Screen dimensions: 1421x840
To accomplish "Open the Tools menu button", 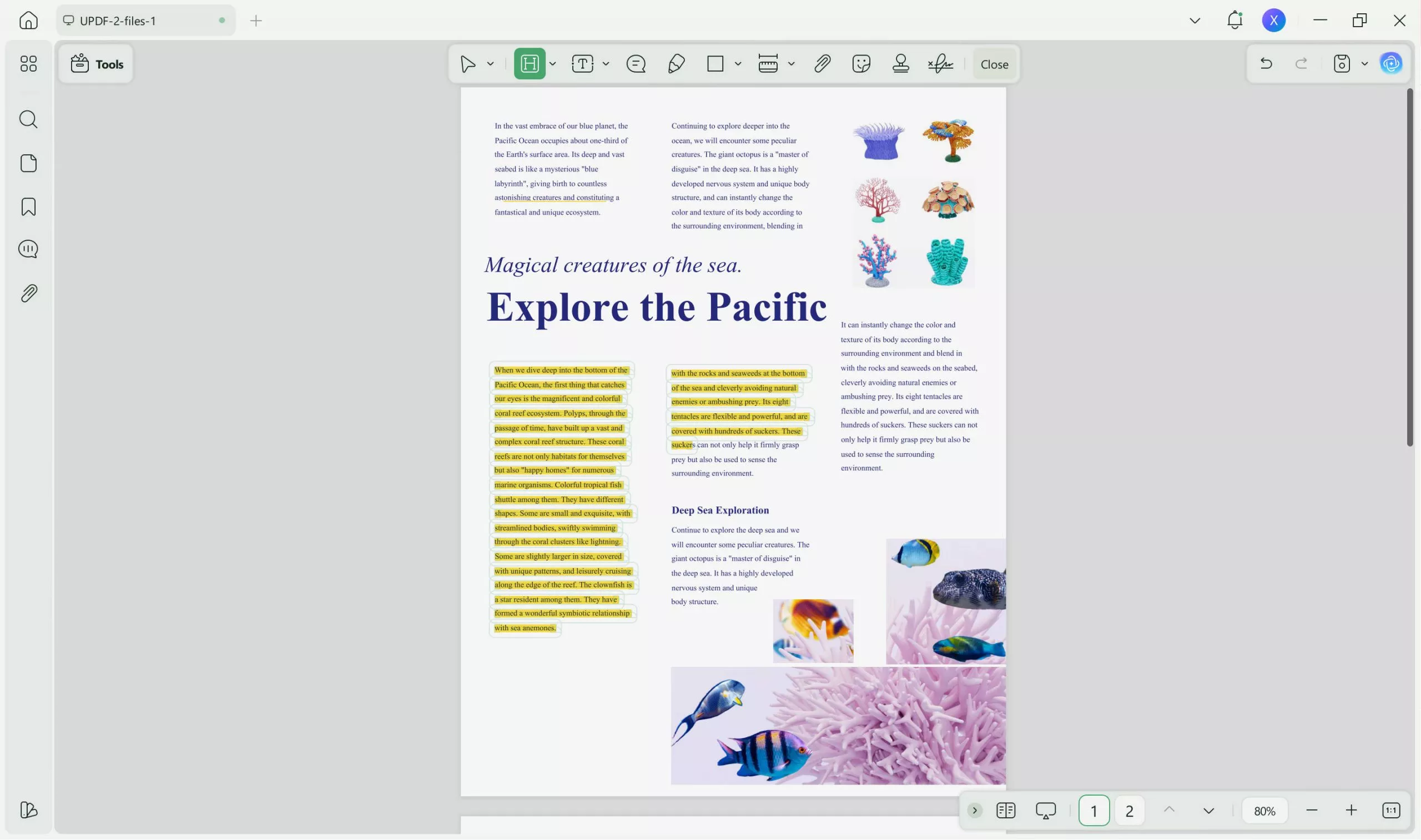I will point(96,64).
